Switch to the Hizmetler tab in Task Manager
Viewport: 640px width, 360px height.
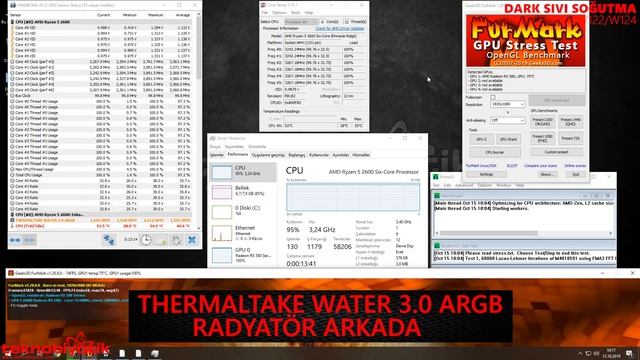point(361,155)
